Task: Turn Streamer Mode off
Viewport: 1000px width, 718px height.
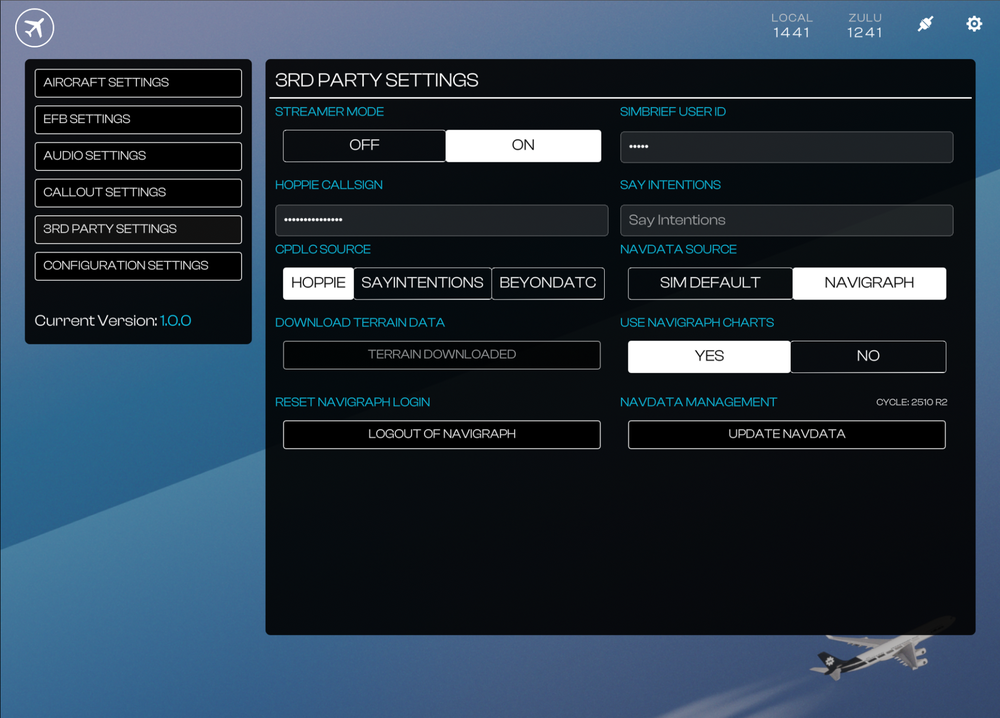Action: pos(364,146)
